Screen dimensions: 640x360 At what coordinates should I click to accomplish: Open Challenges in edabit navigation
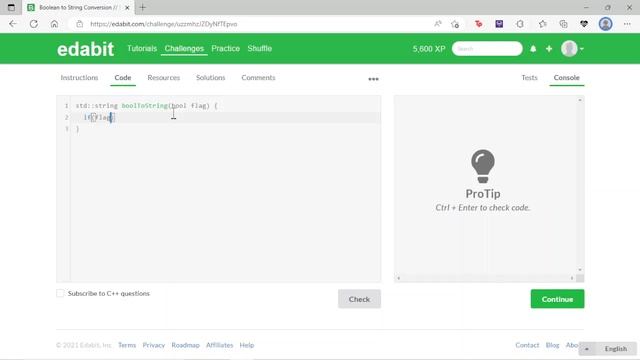(184, 49)
